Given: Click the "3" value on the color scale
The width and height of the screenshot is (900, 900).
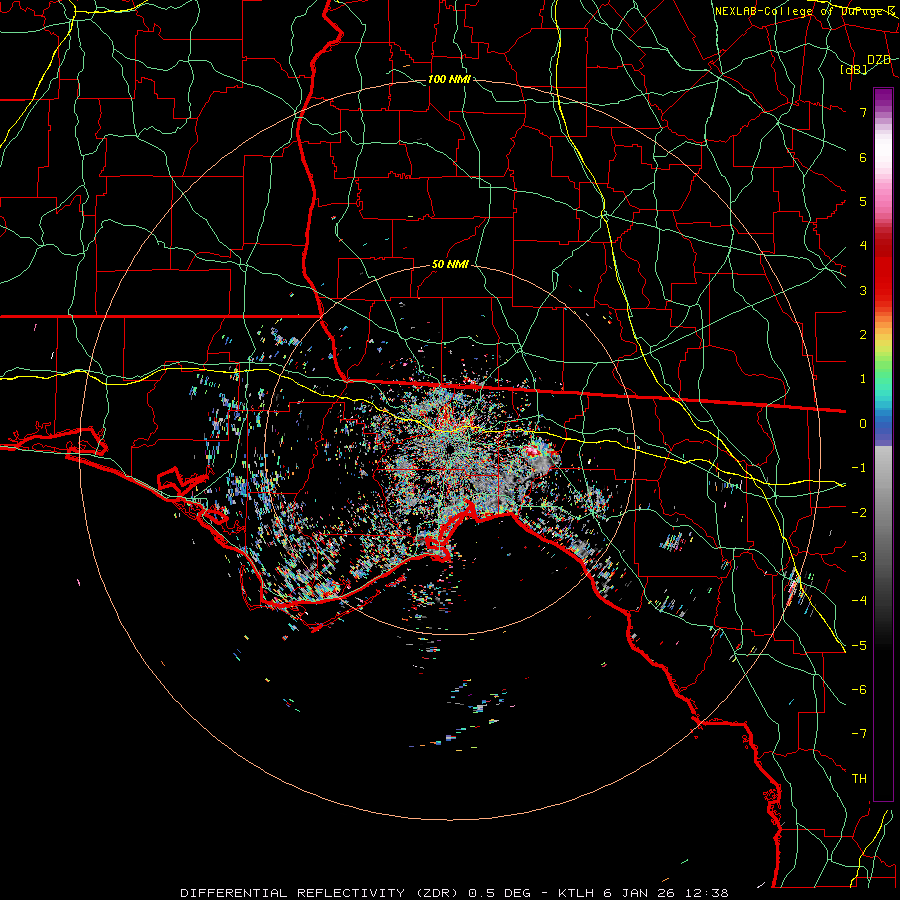Looking at the screenshot, I should (863, 290).
